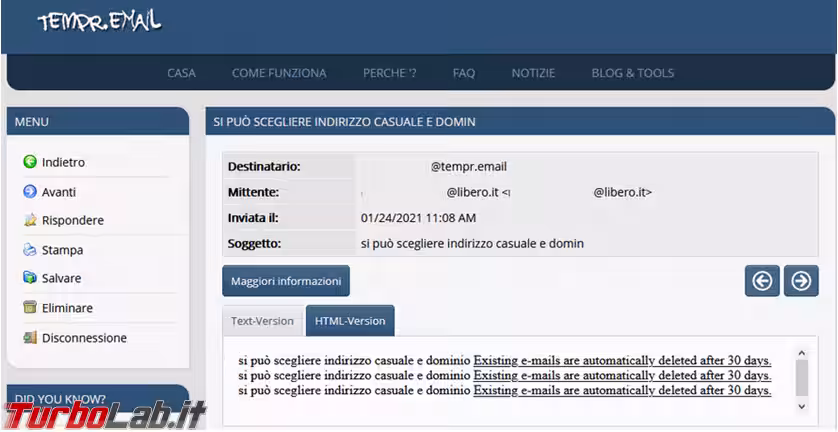This screenshot has width=838, height=432.
Task: Click the Disconnessione menu link
Action: pos(84,338)
